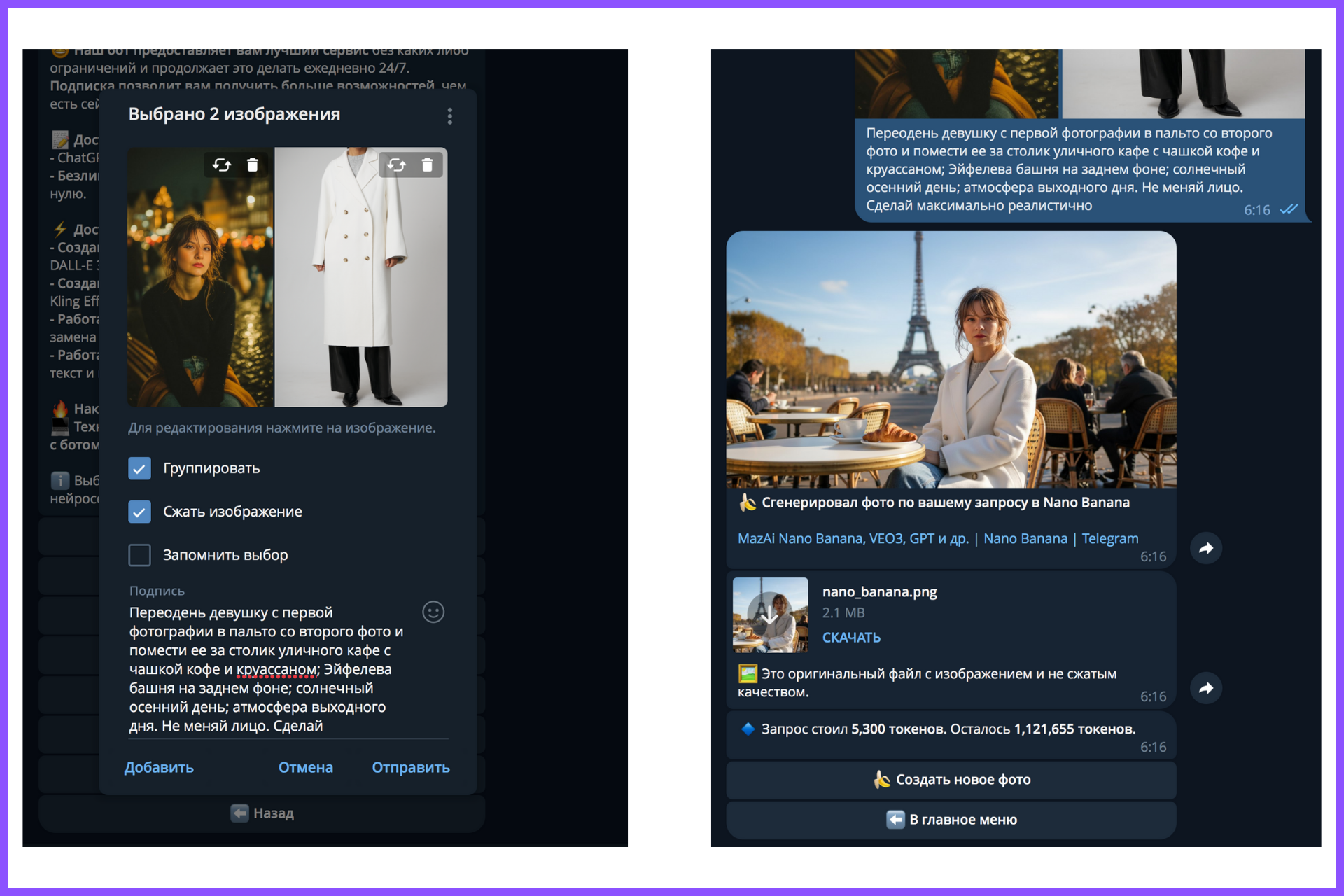Click inside the Подпись caption text field
1344x896 pixels.
tap(266, 668)
